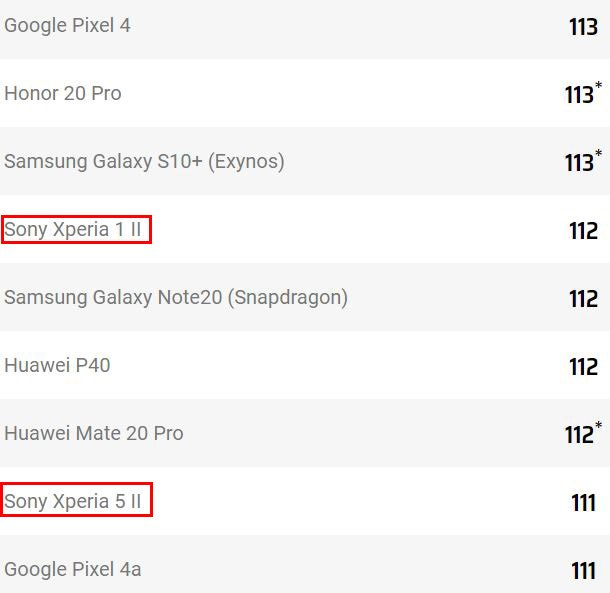
Task: Click the Google Pixel 4 score 113
Action: coord(583,27)
